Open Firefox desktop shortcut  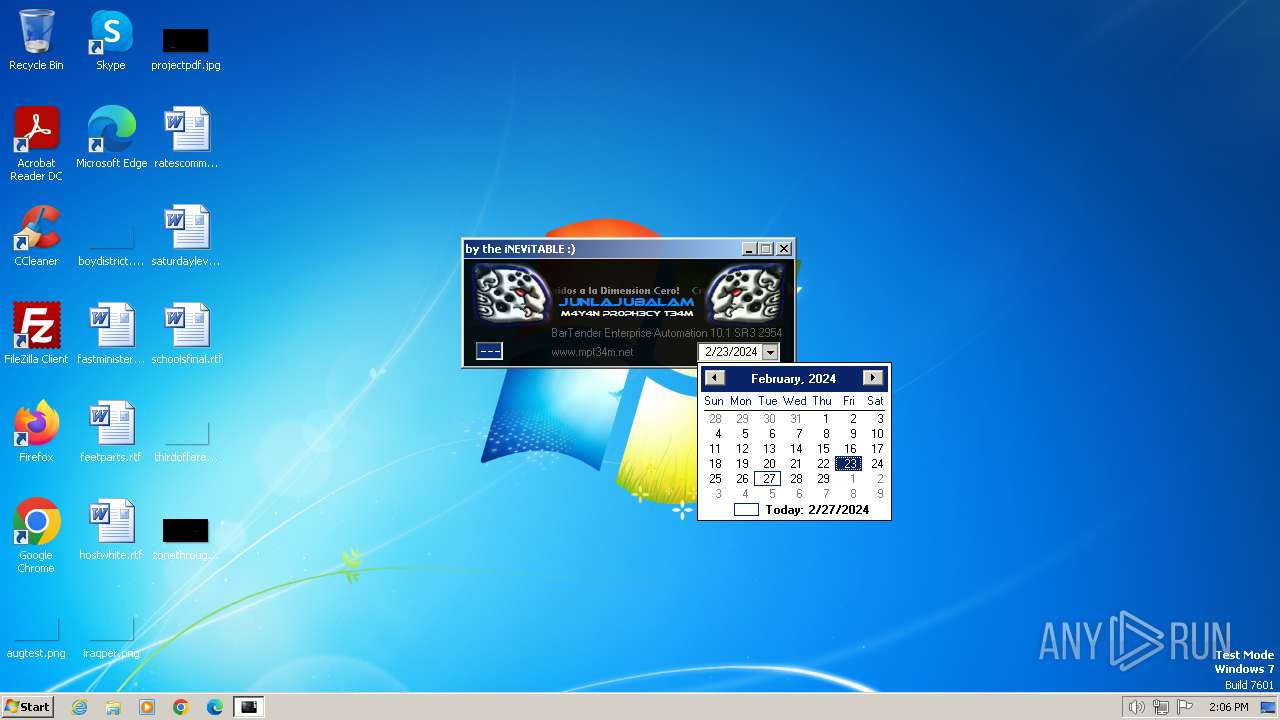[x=36, y=432]
